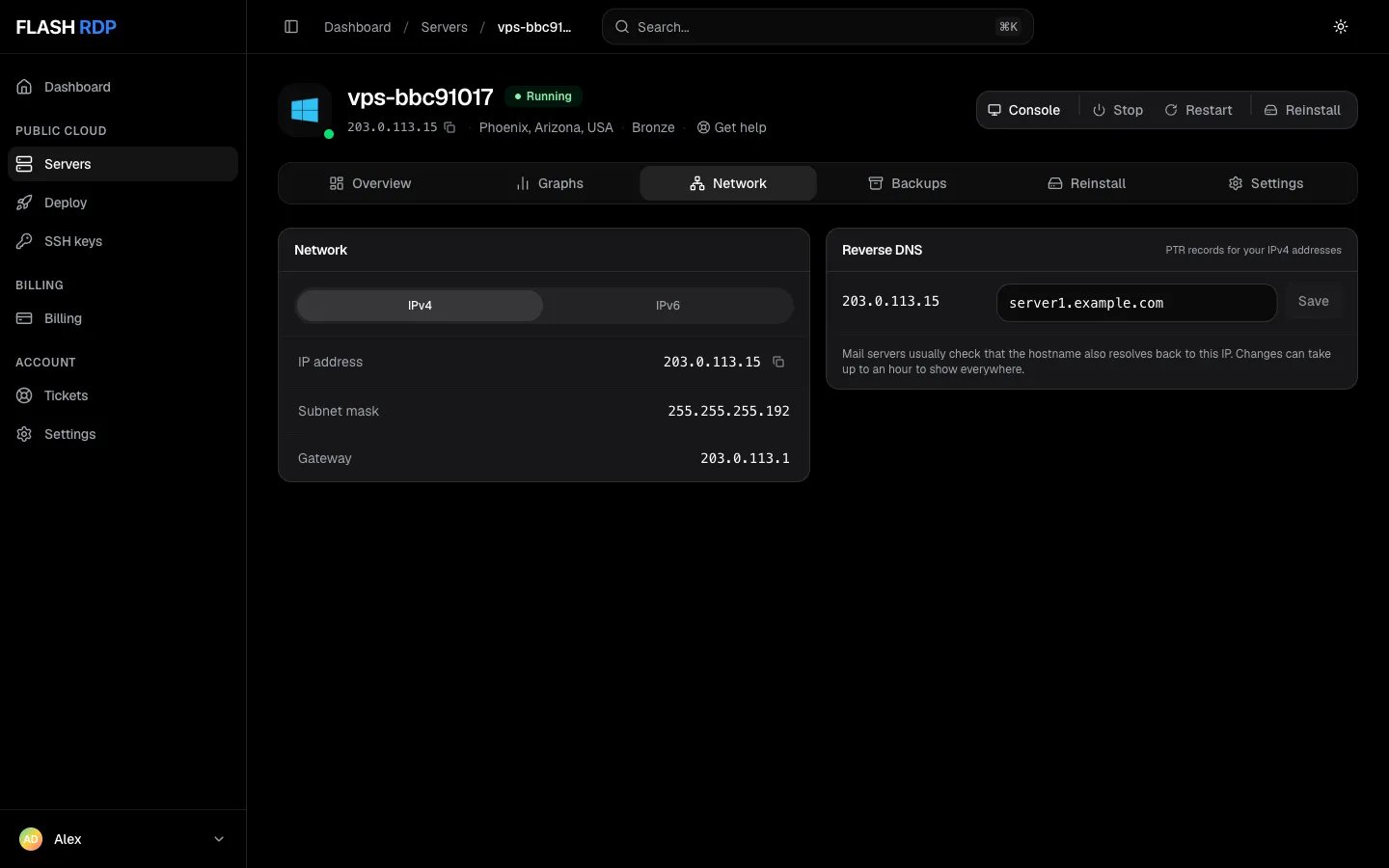Switch to the Graphs tab
Viewport: 1389px width, 868px height.
pos(550,183)
